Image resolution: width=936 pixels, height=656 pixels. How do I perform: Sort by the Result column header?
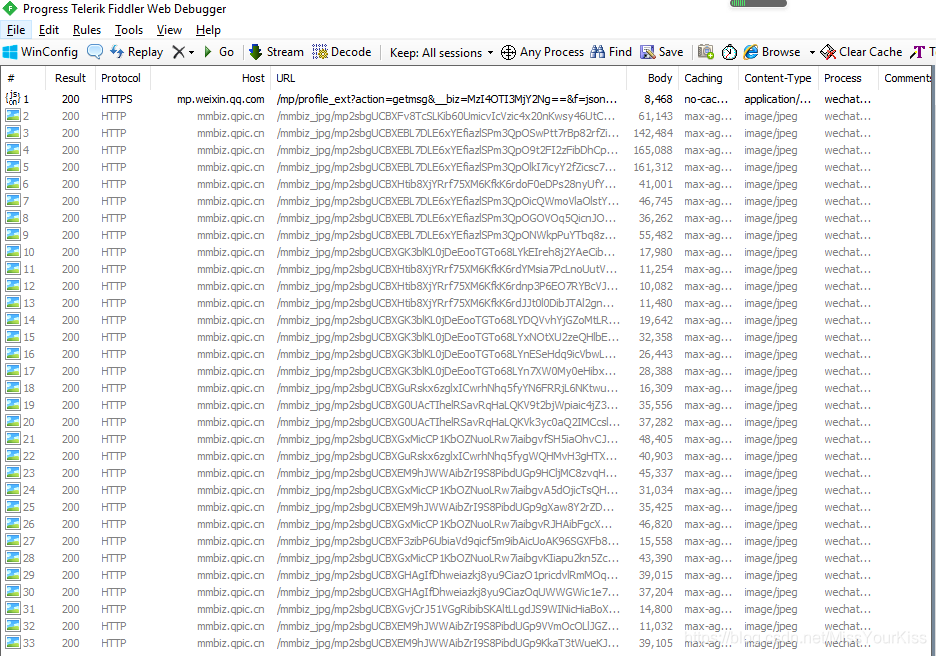pos(70,78)
